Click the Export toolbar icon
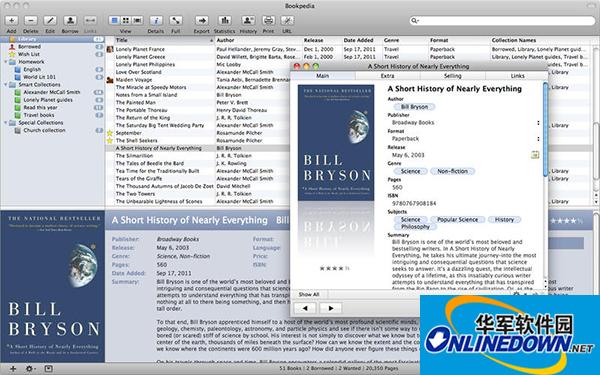 pyautogui.click(x=202, y=21)
